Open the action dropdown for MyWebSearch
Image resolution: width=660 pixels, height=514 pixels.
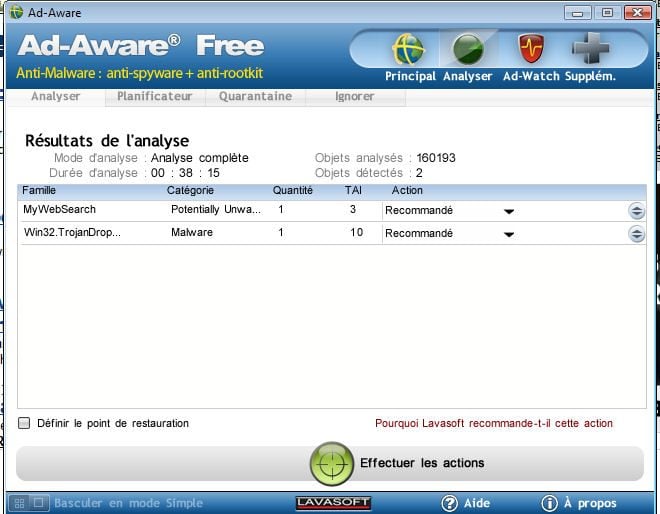508,211
